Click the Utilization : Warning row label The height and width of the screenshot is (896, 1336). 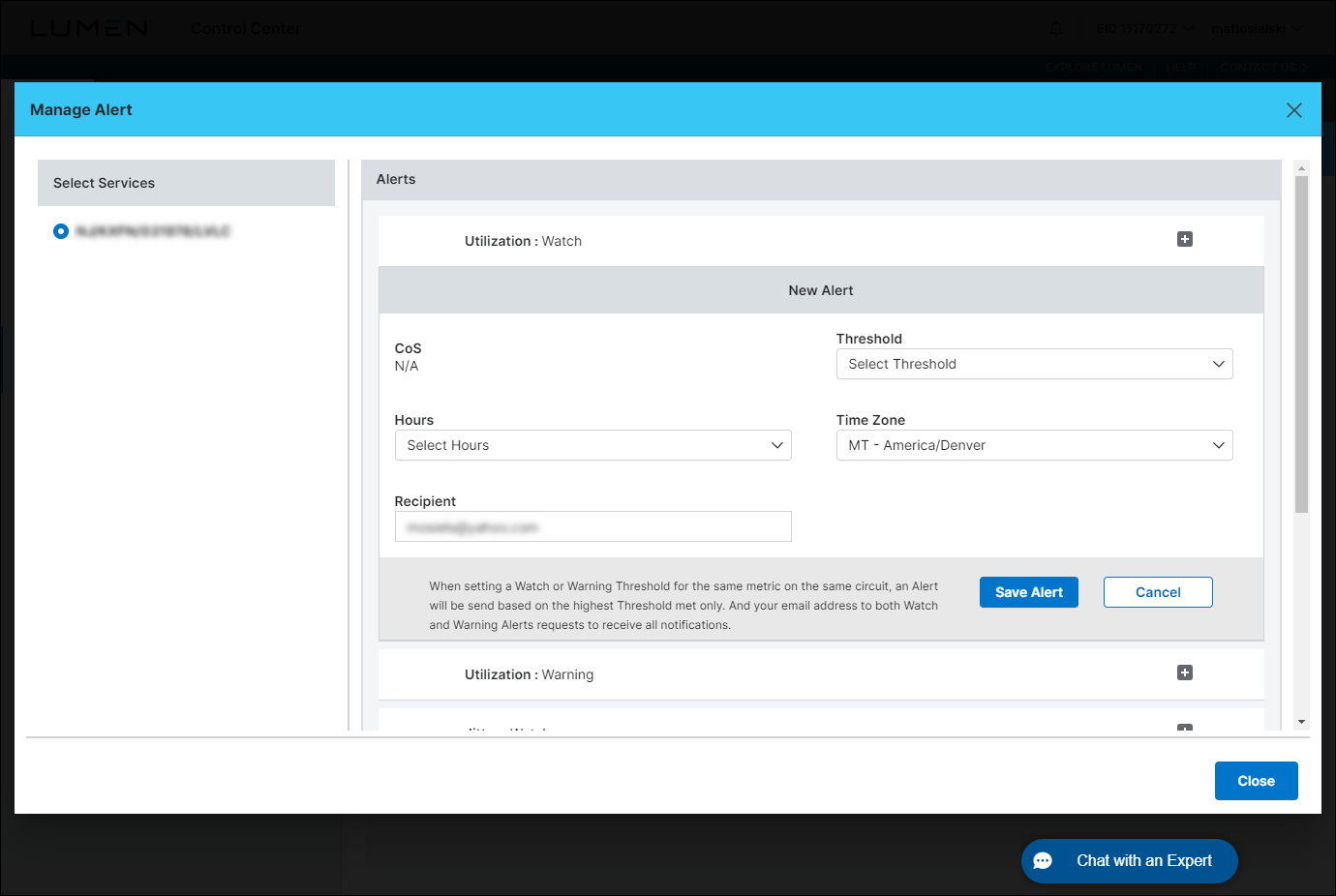(529, 674)
